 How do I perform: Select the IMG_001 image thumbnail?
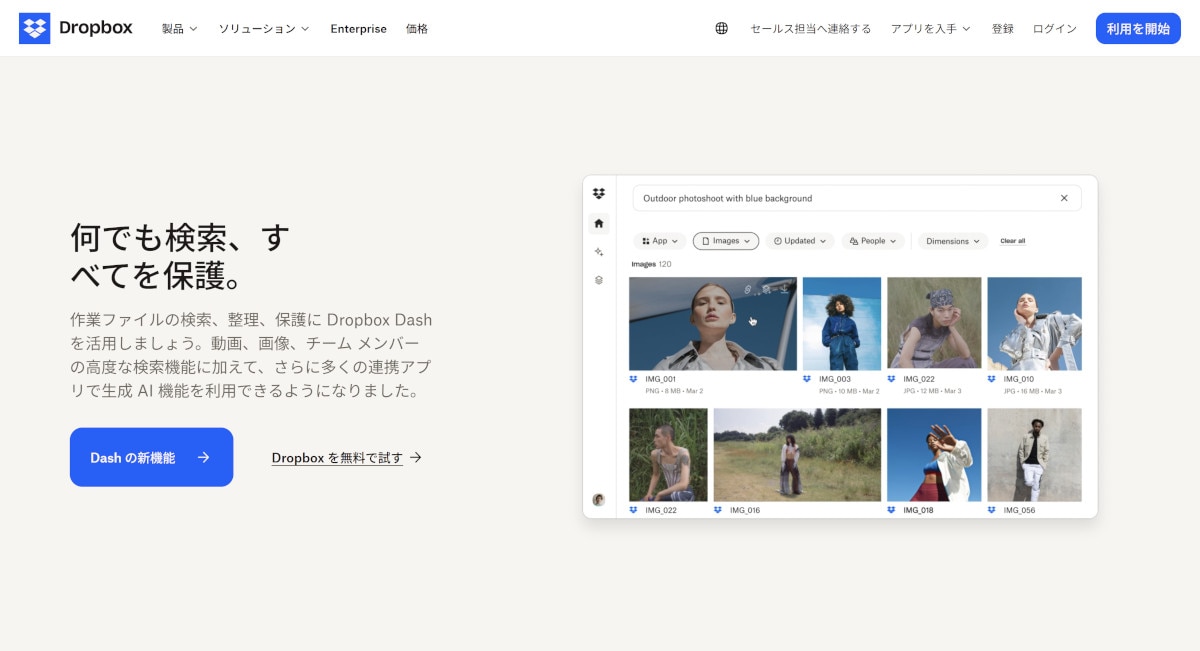[712, 324]
